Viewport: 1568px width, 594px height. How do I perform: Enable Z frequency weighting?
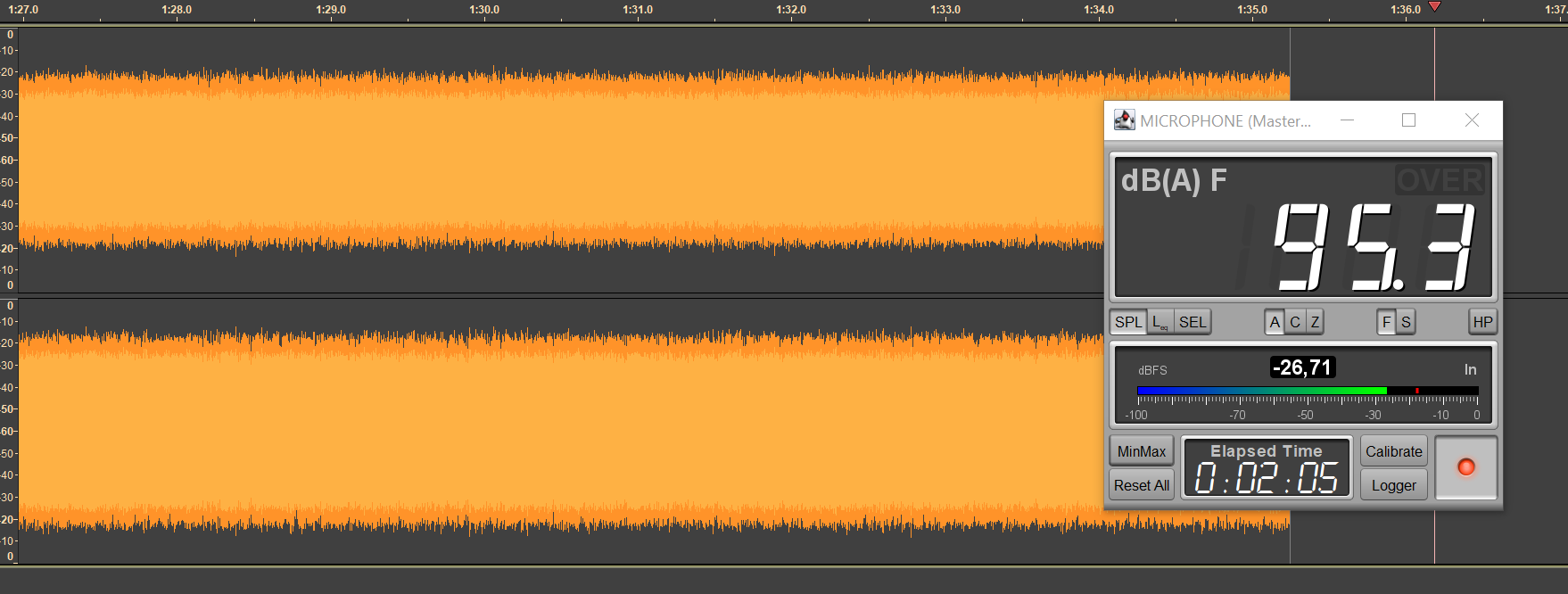pyautogui.click(x=1315, y=322)
